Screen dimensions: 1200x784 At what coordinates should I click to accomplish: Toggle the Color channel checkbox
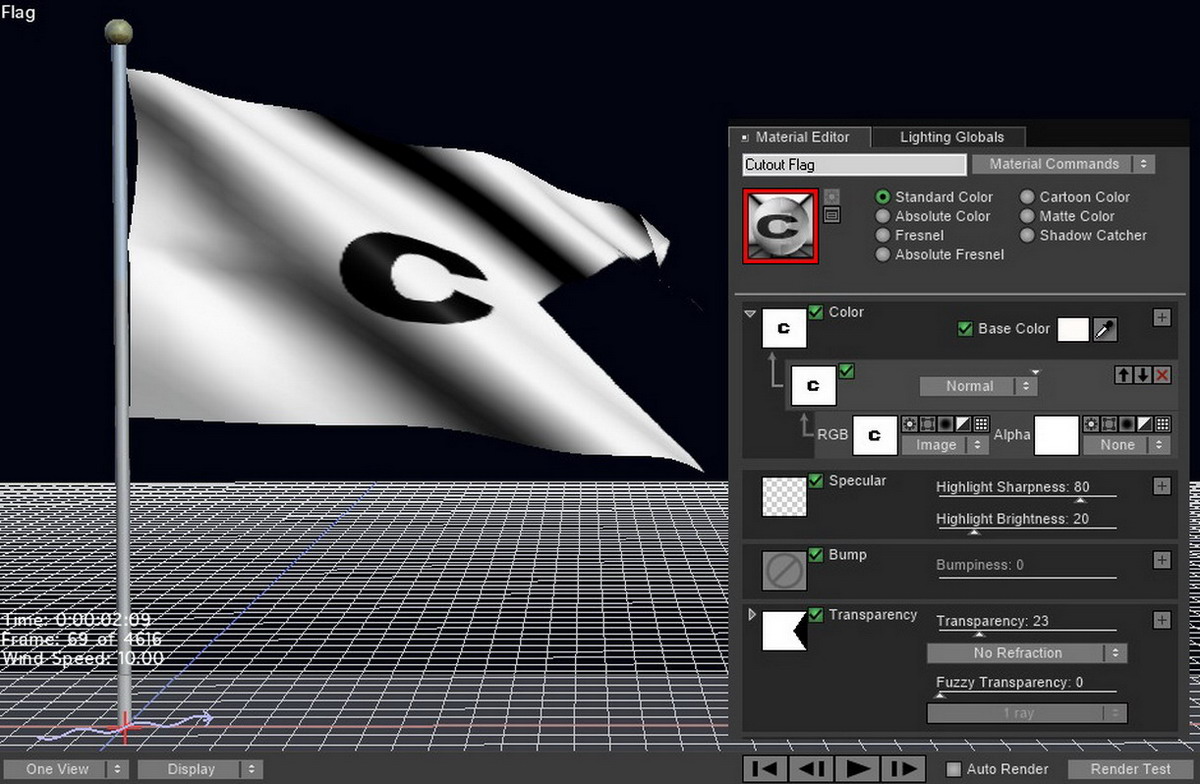(816, 312)
